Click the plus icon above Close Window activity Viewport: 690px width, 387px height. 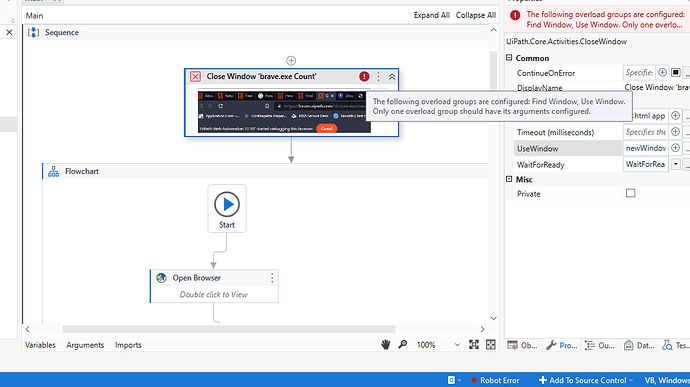(x=291, y=60)
